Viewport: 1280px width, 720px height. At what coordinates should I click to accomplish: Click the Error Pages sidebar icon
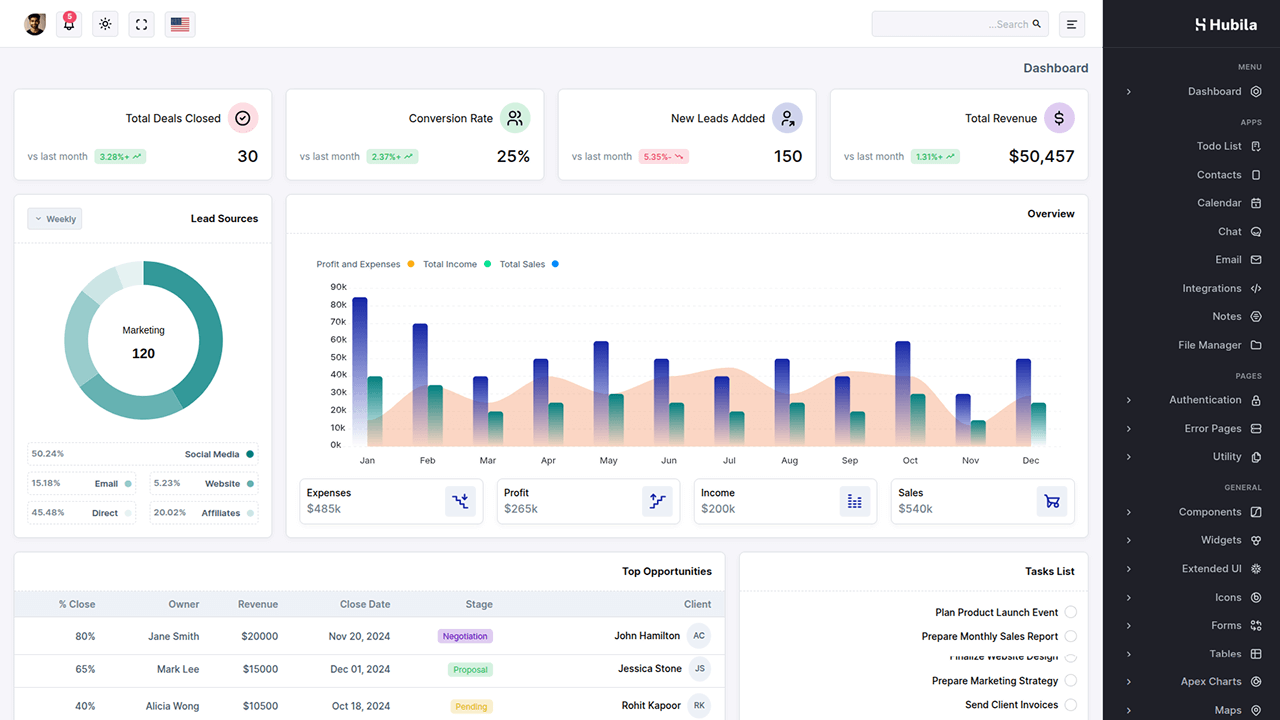point(1256,428)
